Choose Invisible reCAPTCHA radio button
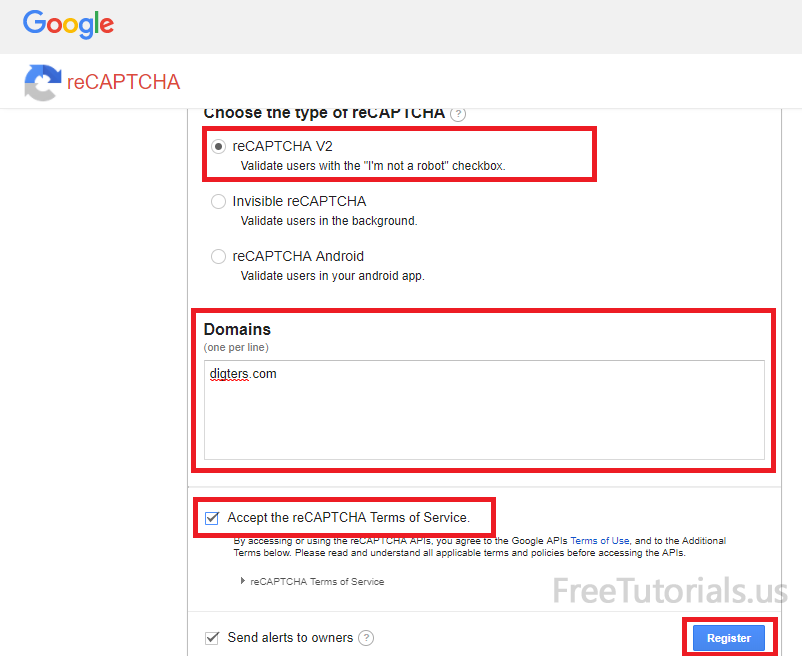The height and width of the screenshot is (656, 802). pyautogui.click(x=218, y=201)
